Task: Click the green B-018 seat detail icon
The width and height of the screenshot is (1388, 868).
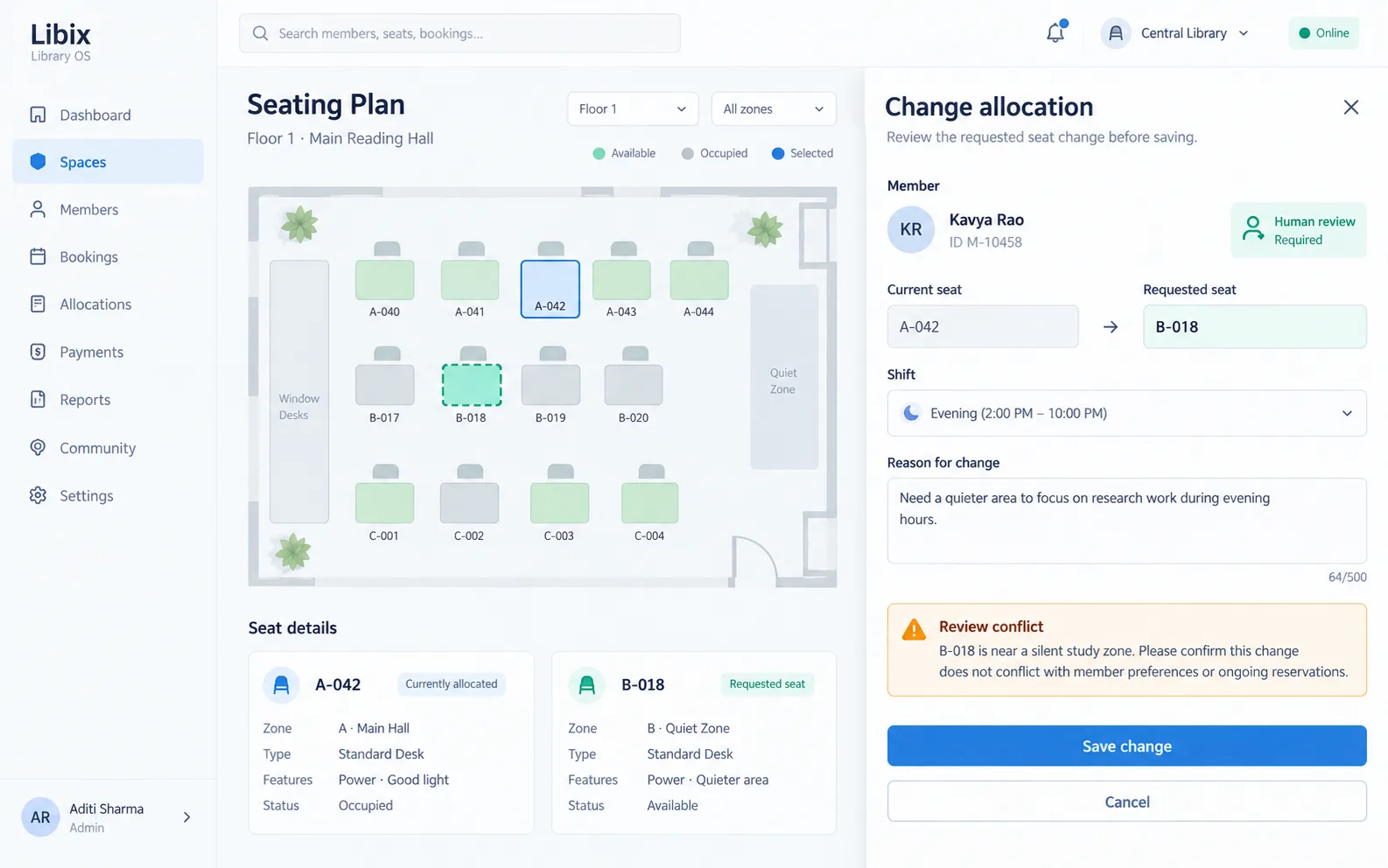Action: point(587,684)
